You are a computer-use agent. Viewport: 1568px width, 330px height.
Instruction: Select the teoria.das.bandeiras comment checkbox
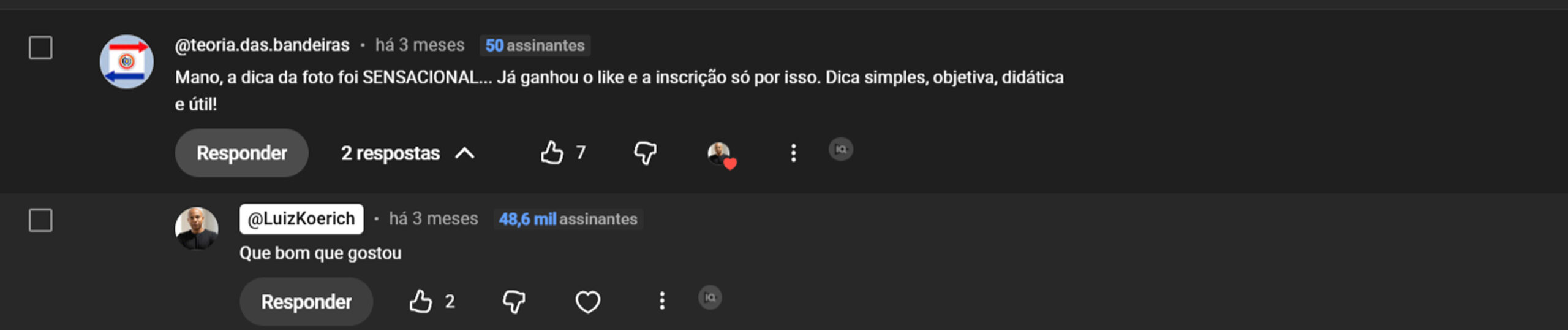tap(40, 48)
